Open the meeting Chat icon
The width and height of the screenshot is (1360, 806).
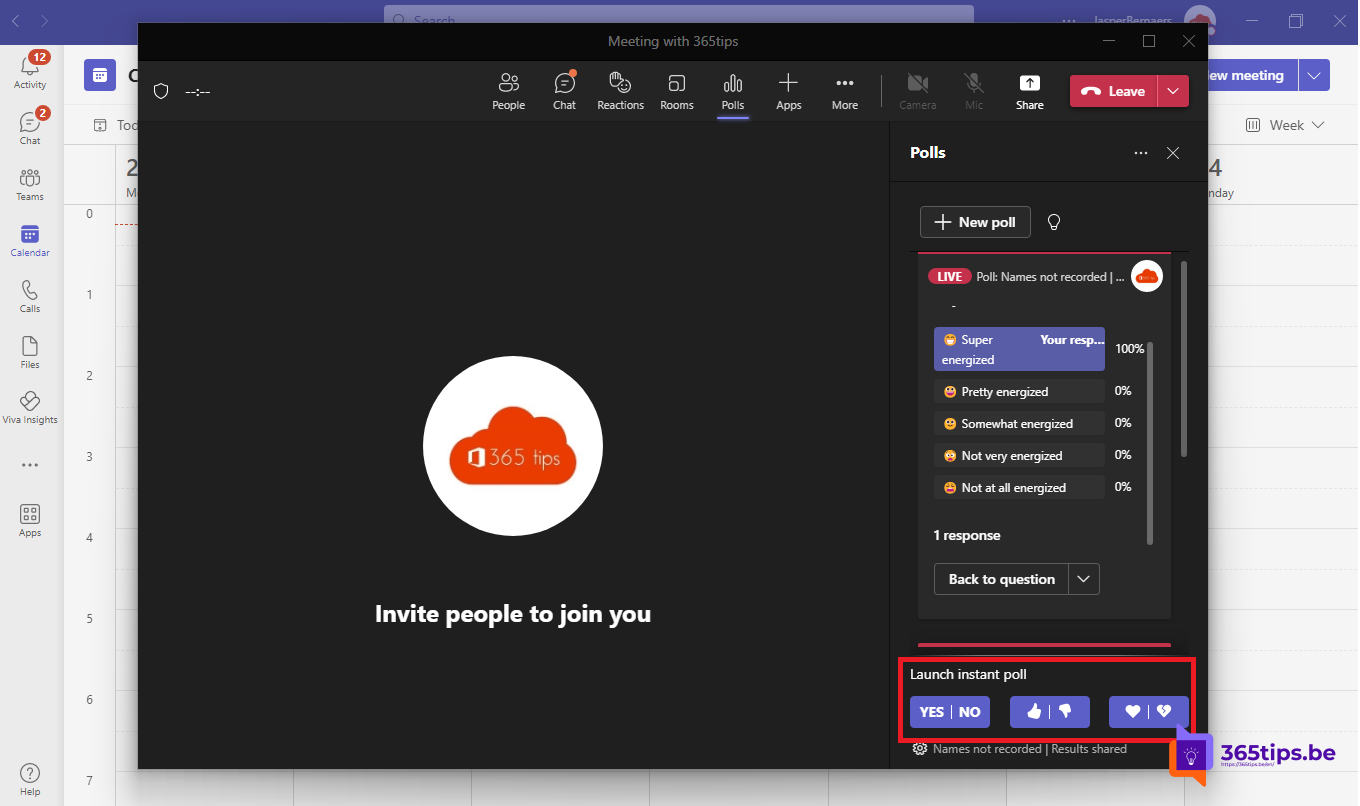[564, 91]
